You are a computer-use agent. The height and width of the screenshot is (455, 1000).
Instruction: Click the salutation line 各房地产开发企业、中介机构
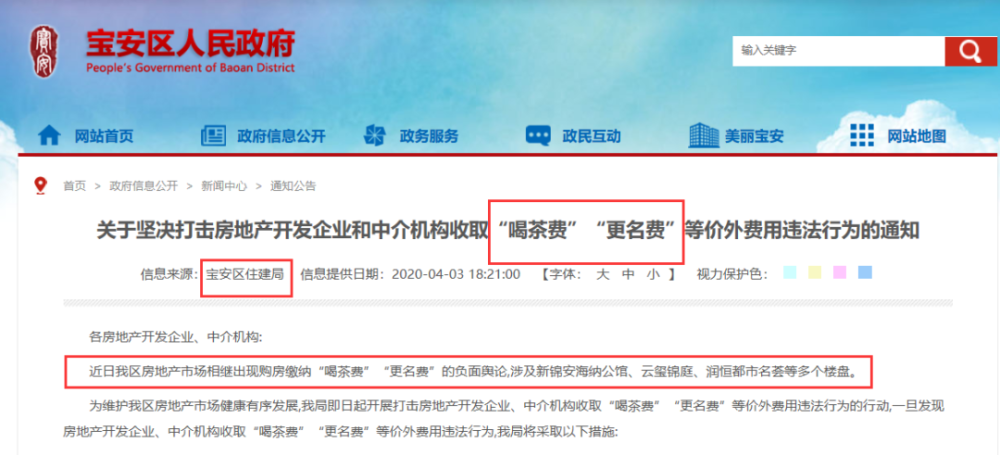pyautogui.click(x=175, y=336)
